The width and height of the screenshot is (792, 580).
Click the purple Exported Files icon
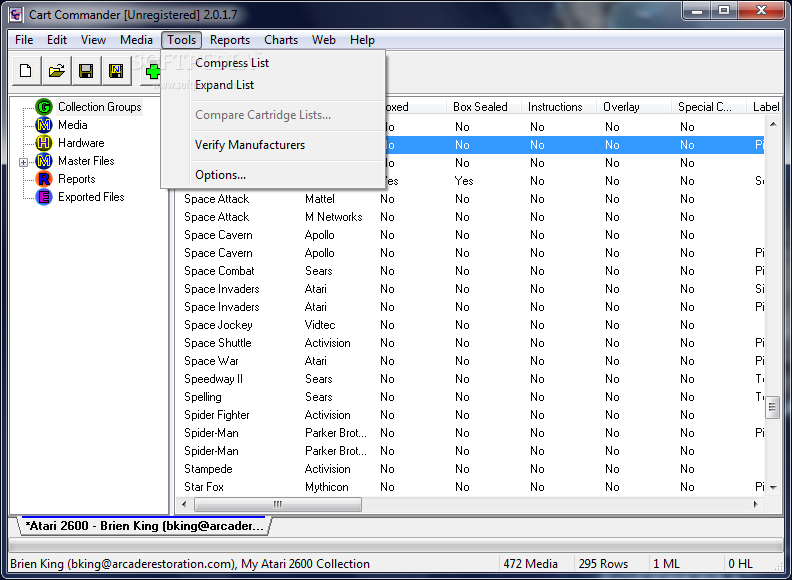click(44, 197)
